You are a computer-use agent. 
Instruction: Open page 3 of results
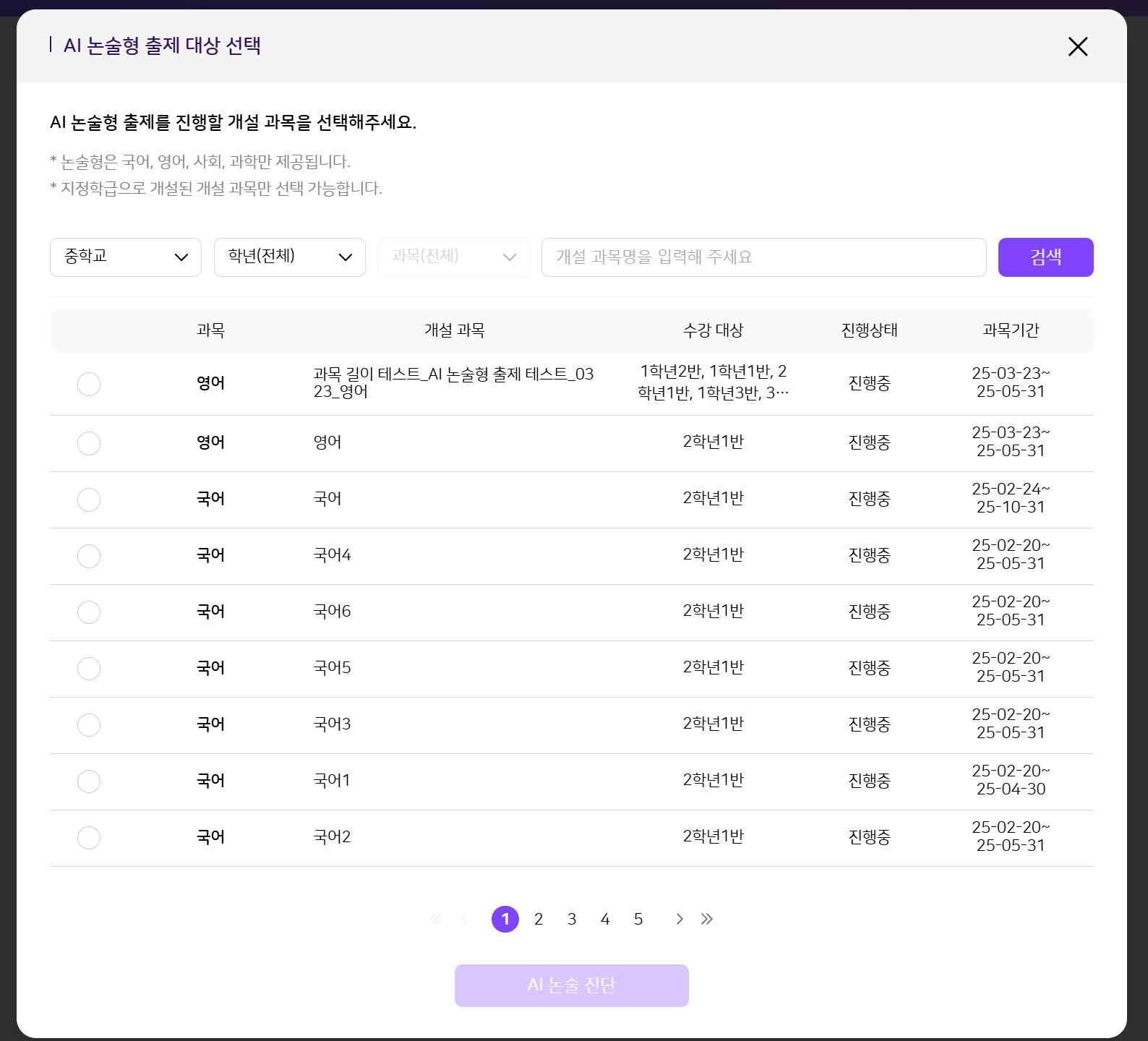pos(572,919)
